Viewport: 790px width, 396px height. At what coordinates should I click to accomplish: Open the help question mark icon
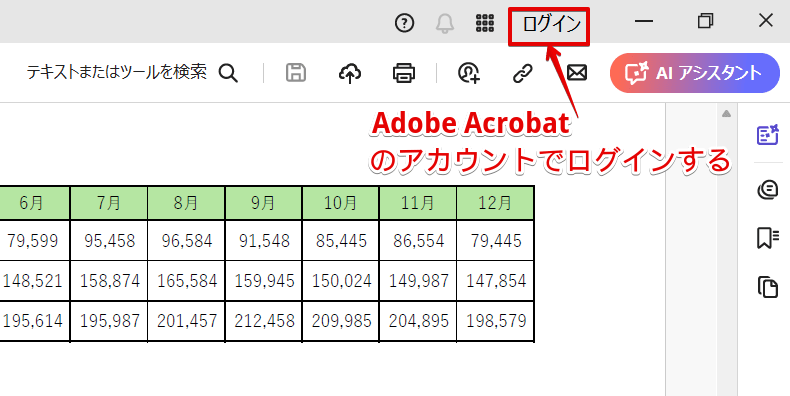point(404,23)
